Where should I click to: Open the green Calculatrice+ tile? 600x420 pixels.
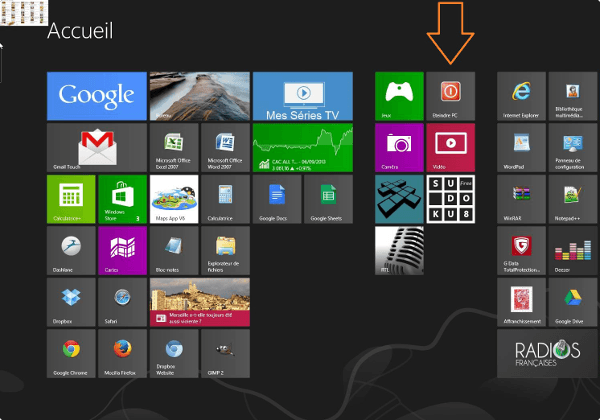click(x=71, y=199)
